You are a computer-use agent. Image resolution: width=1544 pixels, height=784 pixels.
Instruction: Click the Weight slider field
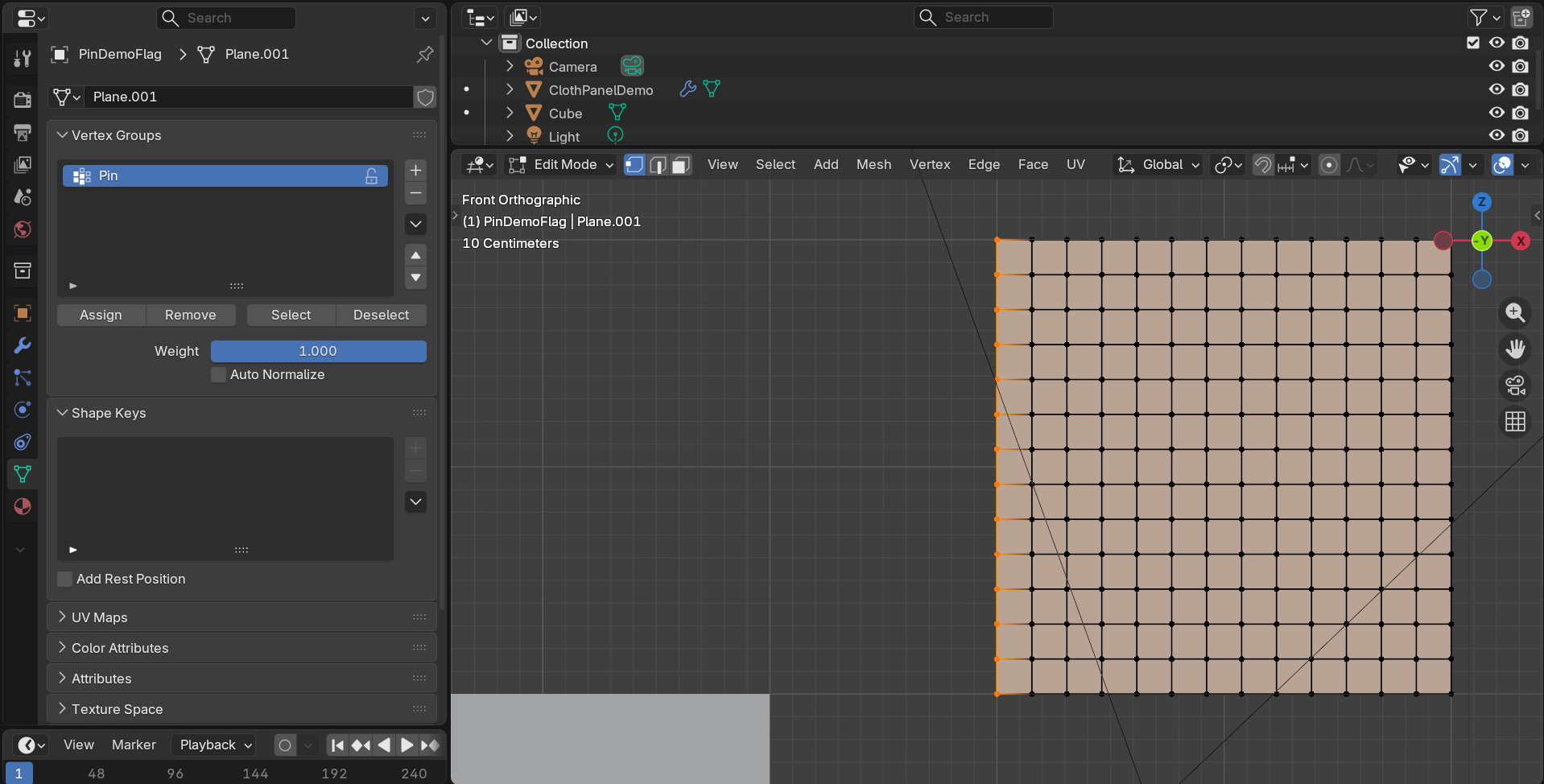click(x=318, y=352)
